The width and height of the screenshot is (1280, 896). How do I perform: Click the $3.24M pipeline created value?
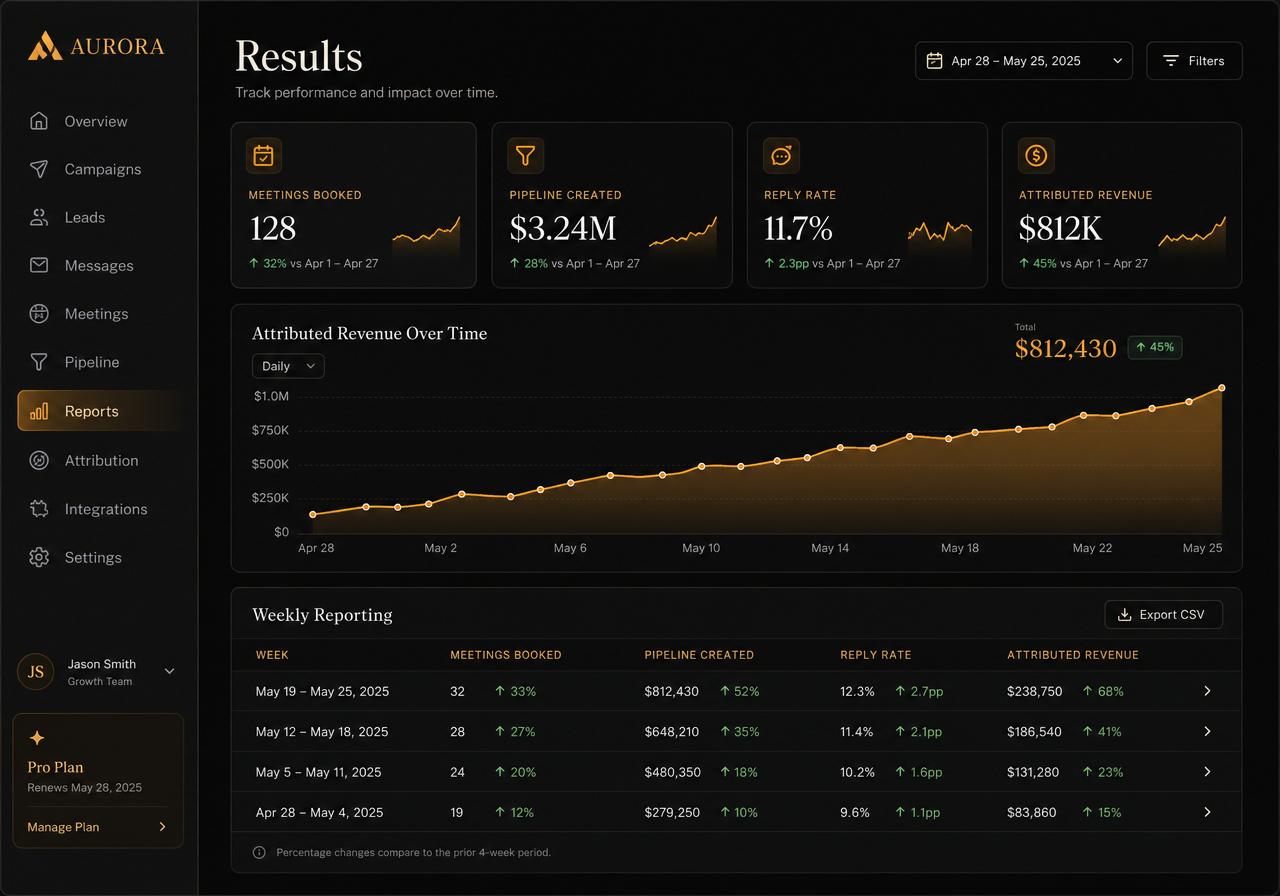coord(563,228)
